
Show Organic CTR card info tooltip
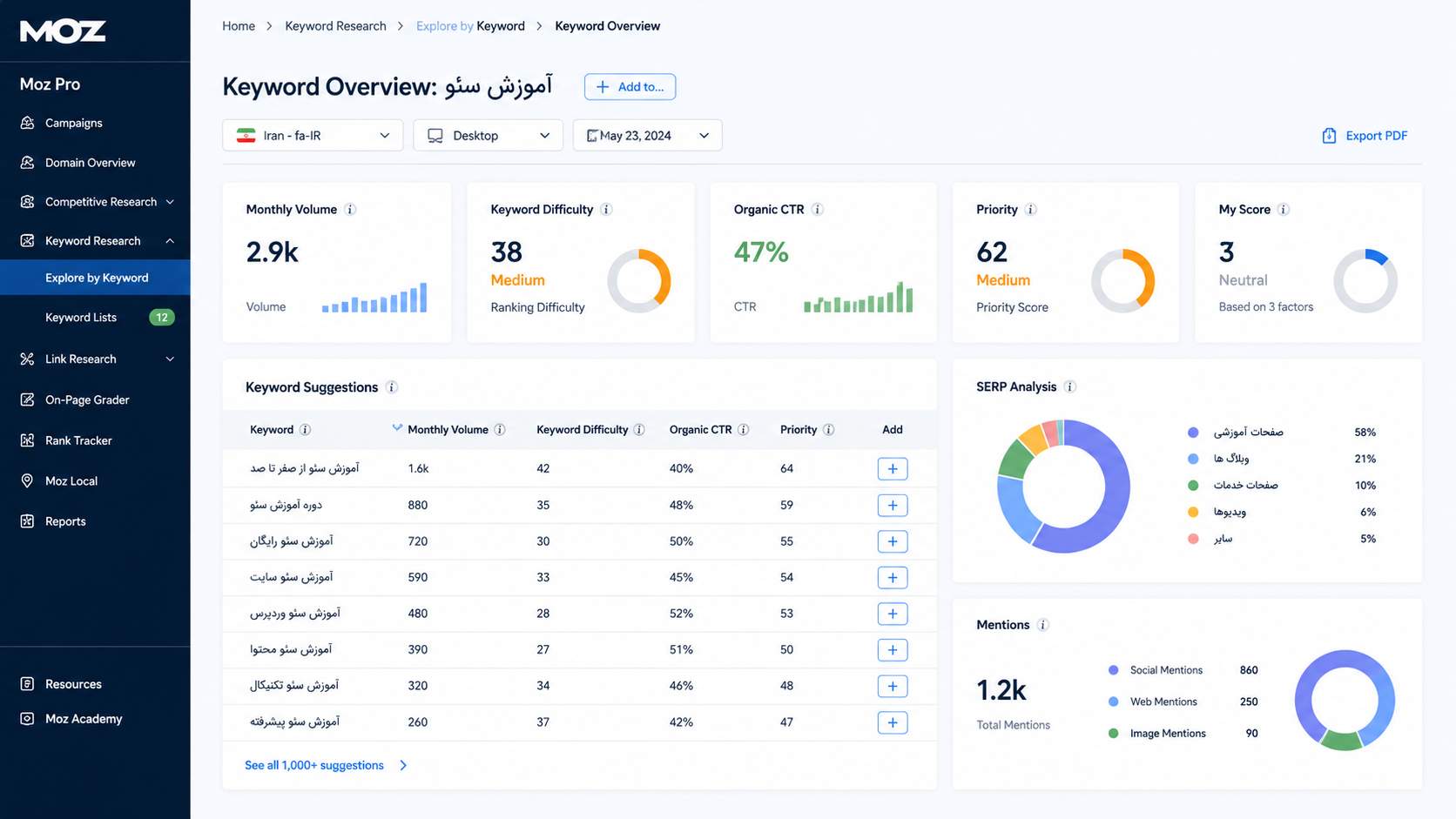click(817, 210)
